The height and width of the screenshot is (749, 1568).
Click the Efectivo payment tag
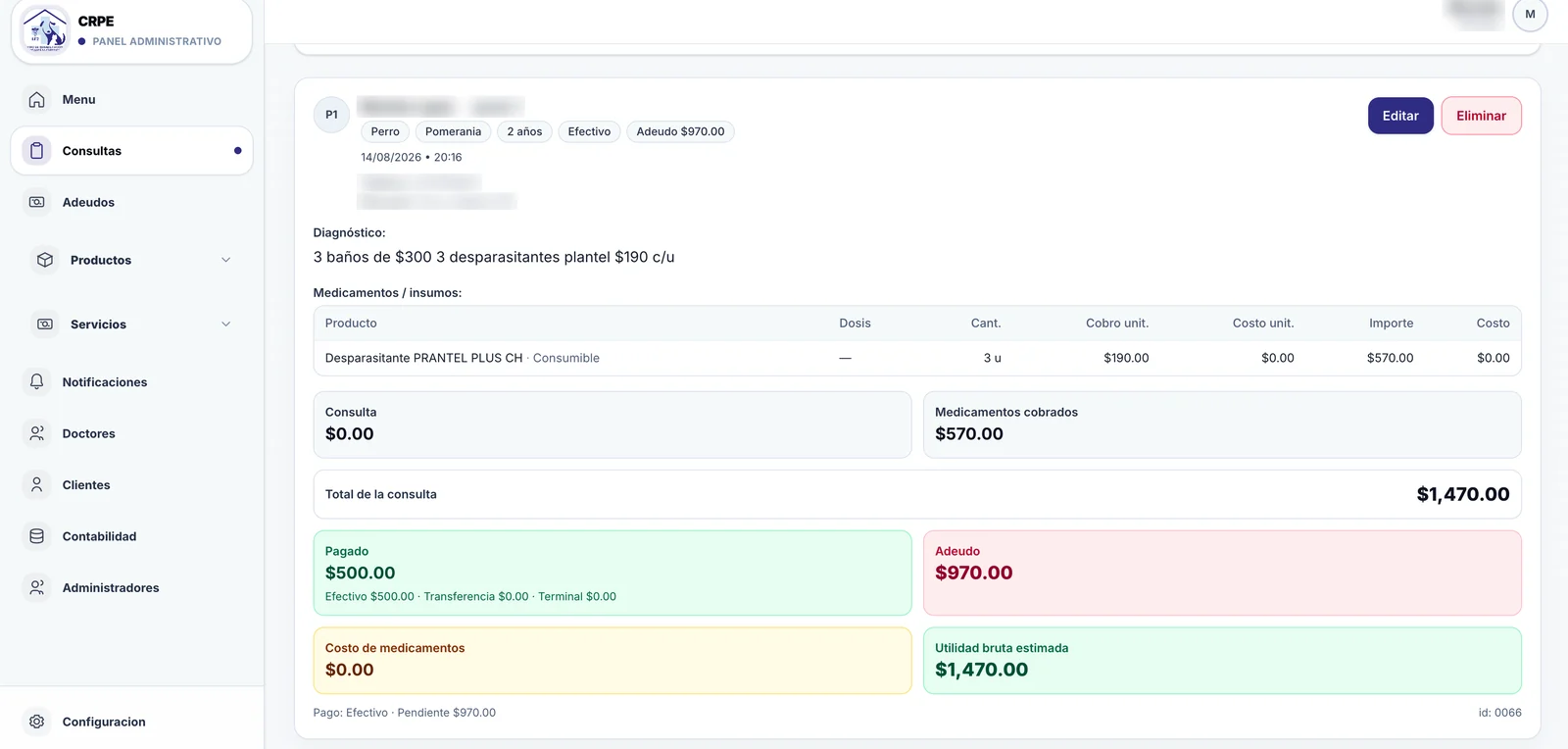589,131
